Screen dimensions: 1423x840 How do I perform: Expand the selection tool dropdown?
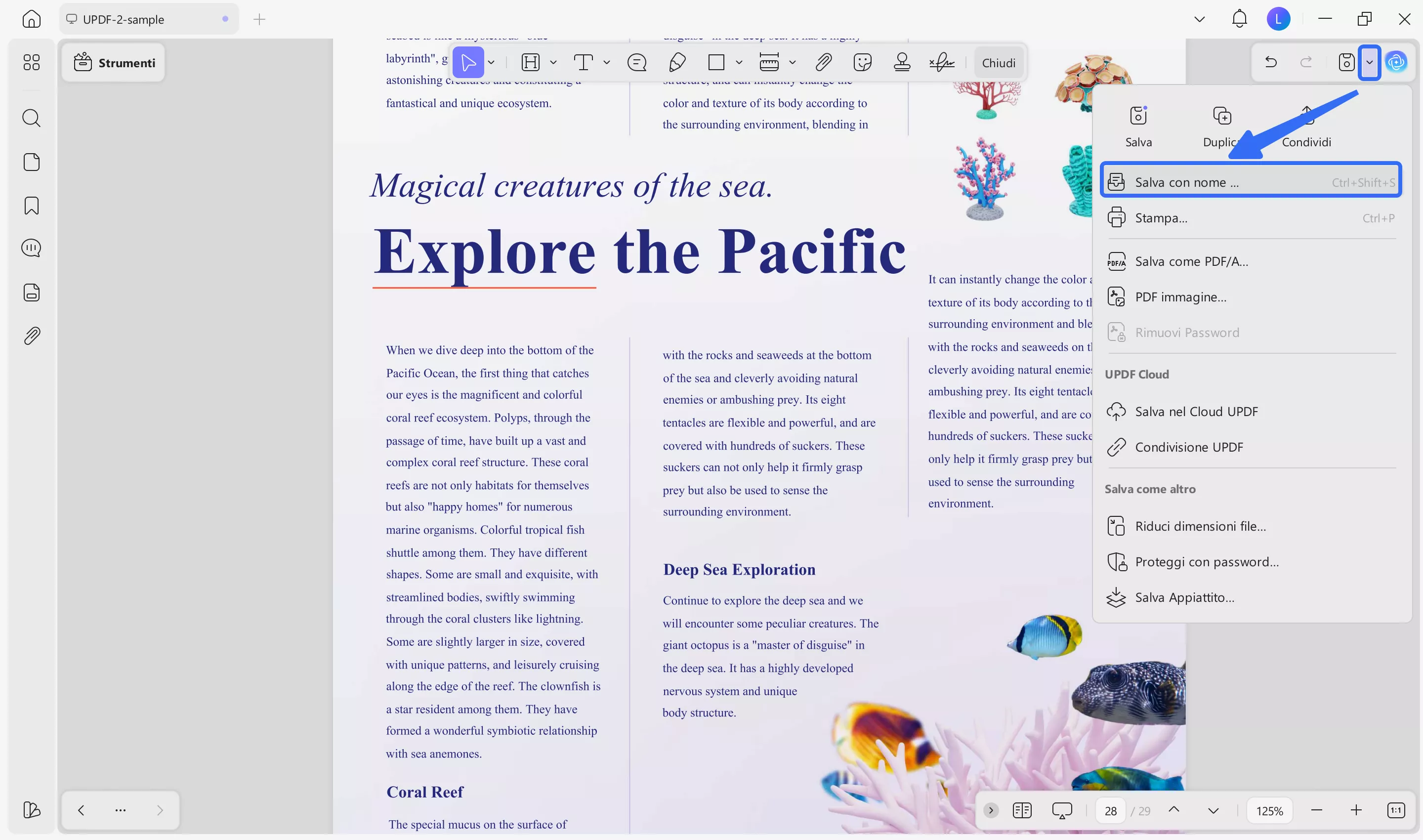click(490, 62)
